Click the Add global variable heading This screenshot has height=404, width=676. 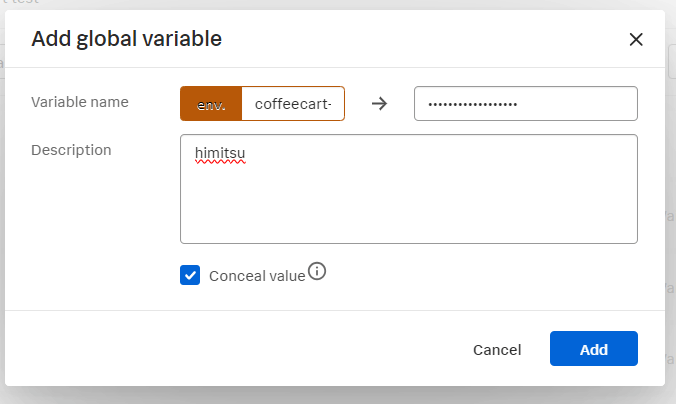click(x=126, y=39)
